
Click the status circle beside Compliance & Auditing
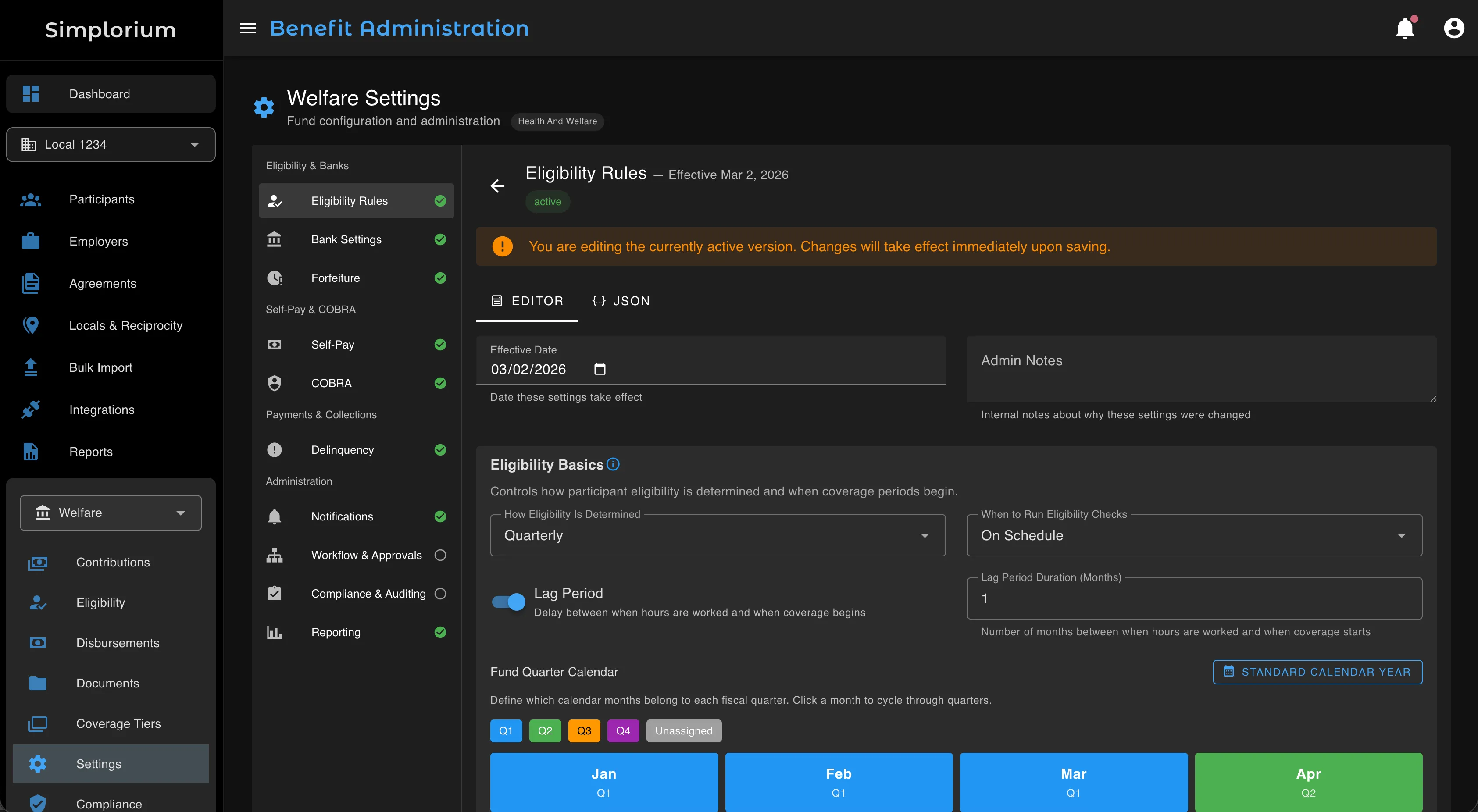click(x=440, y=594)
